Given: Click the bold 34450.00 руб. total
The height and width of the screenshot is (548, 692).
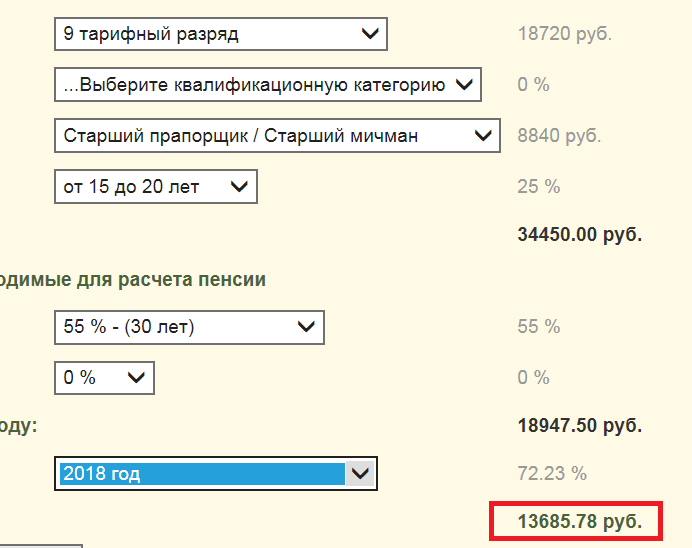Looking at the screenshot, I should [580, 235].
